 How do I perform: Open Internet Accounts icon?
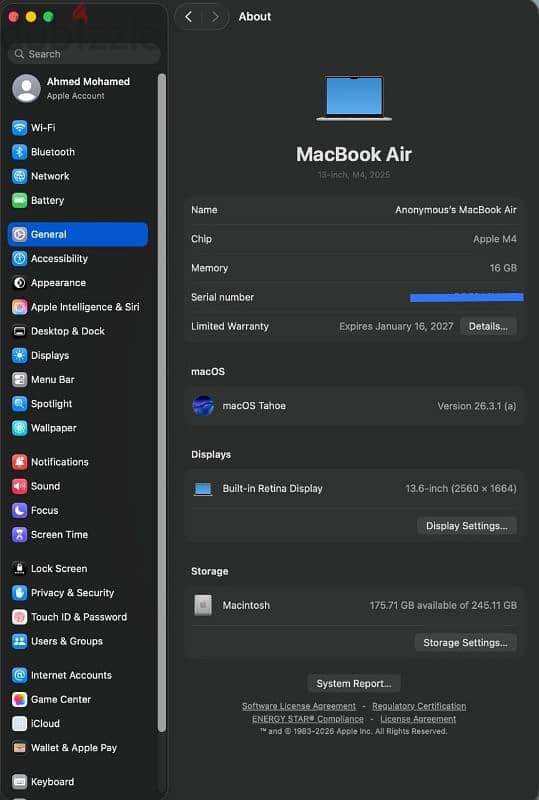point(19,675)
